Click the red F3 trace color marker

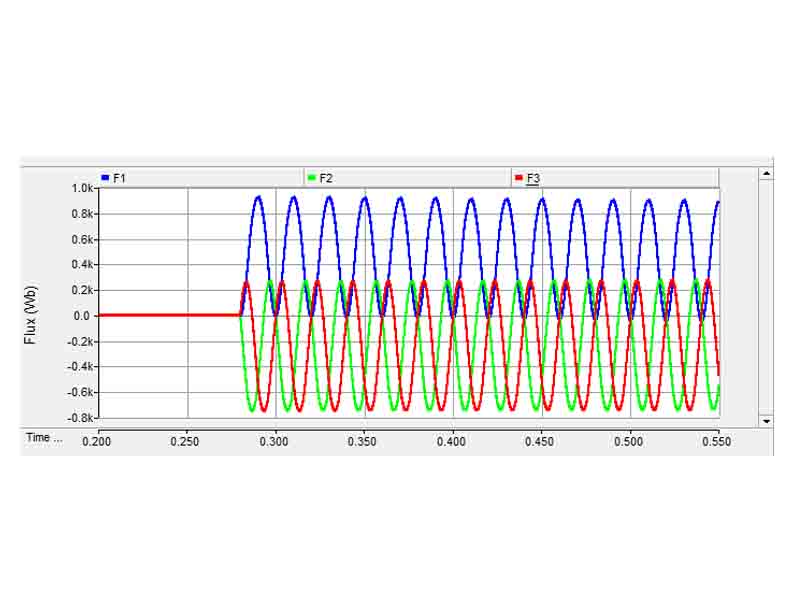[518, 178]
